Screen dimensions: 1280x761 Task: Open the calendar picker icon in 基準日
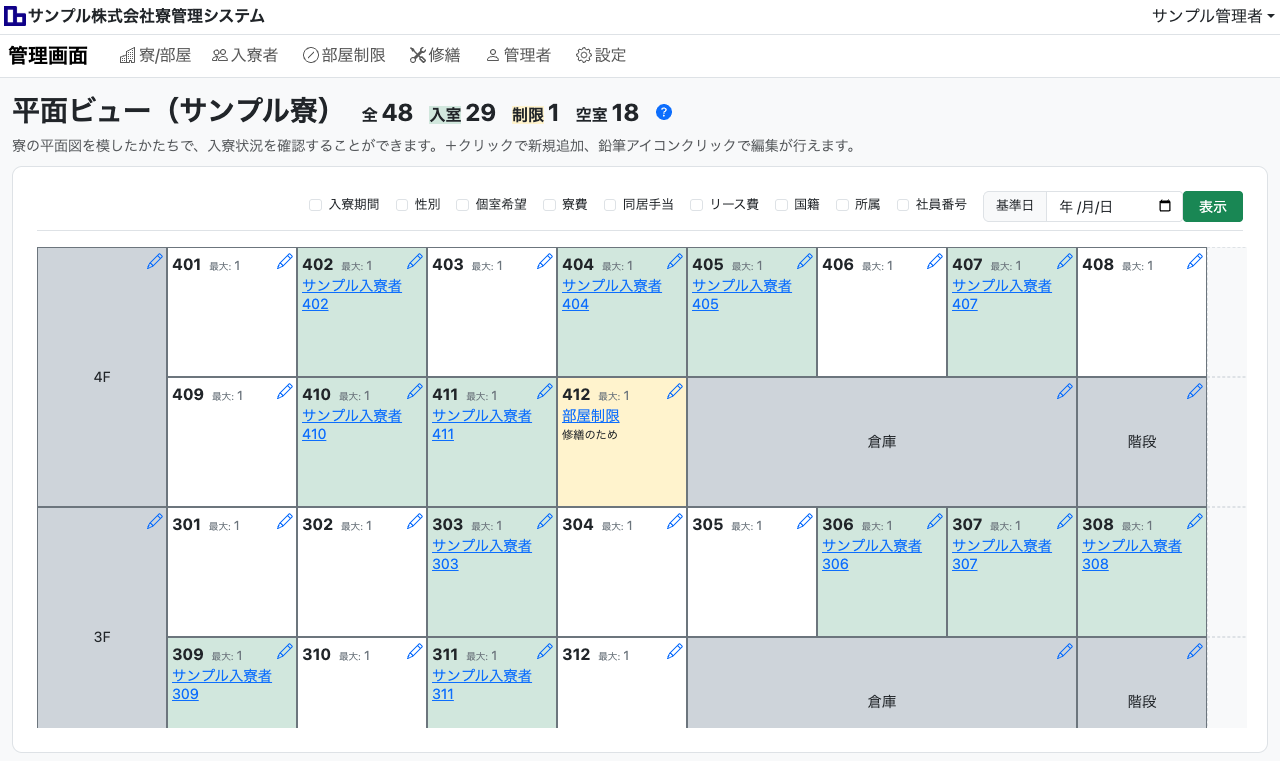1164,206
